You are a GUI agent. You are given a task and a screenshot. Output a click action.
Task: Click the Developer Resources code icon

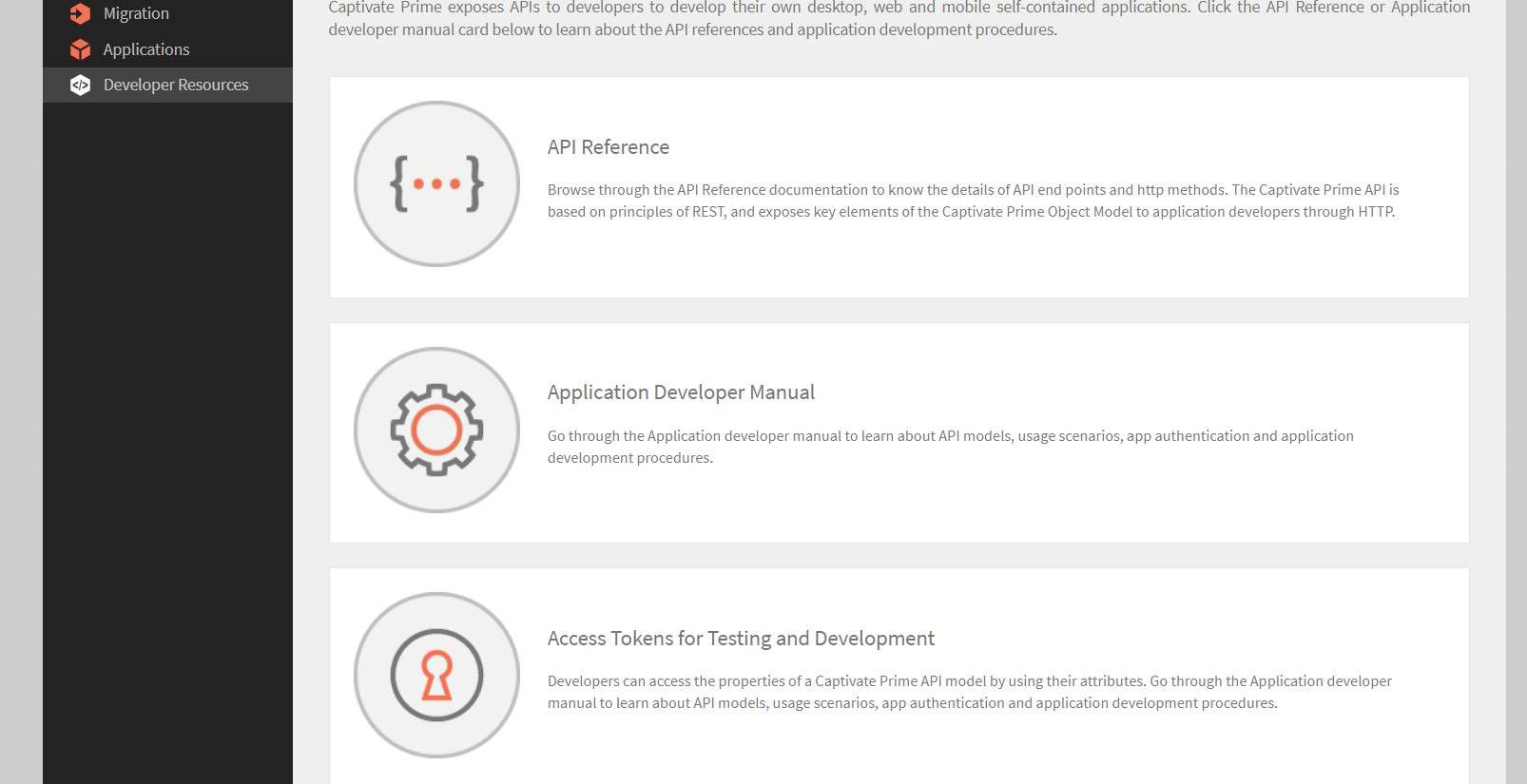click(80, 85)
